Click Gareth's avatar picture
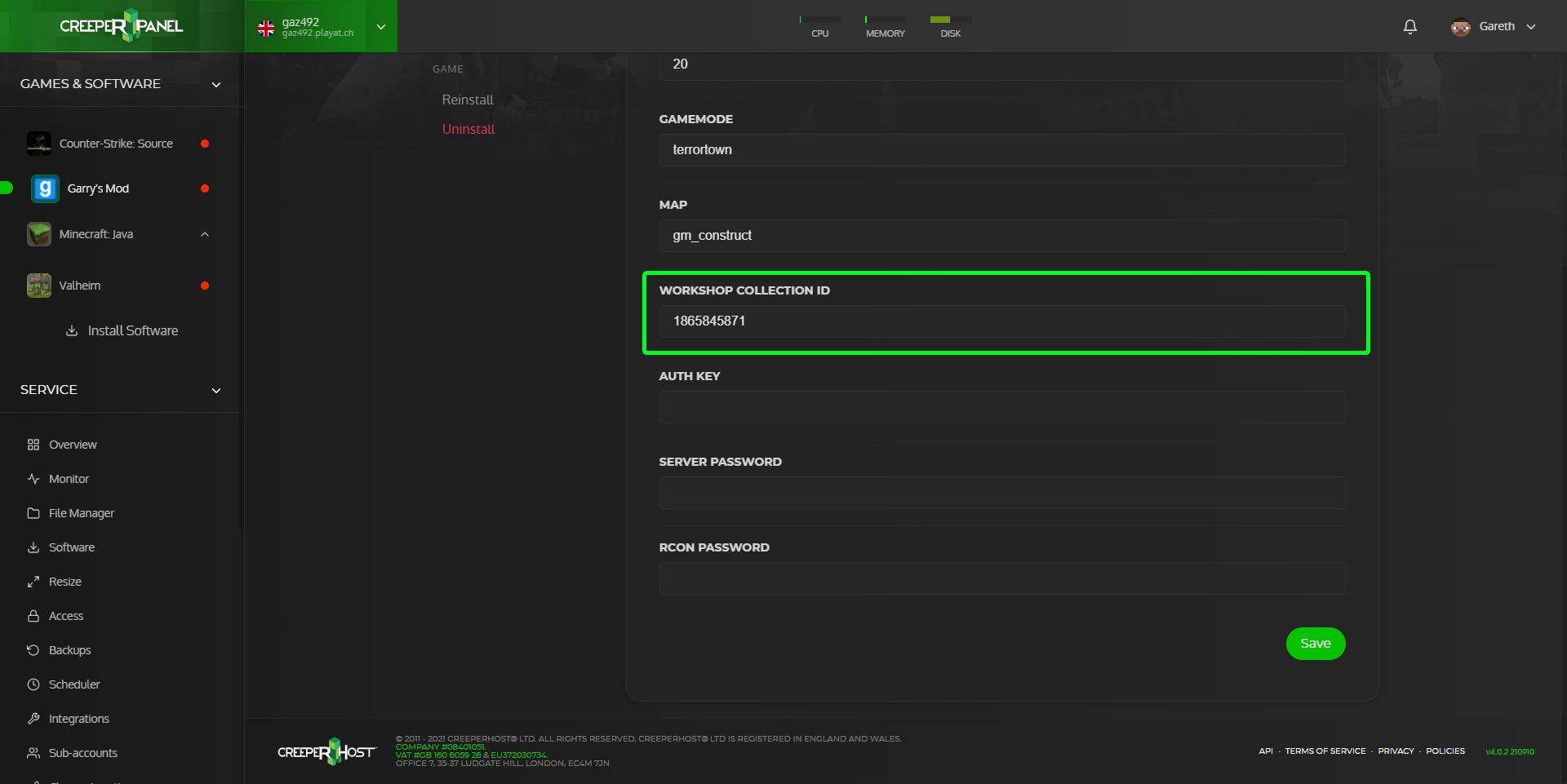Image resolution: width=1567 pixels, height=784 pixels. click(x=1460, y=26)
